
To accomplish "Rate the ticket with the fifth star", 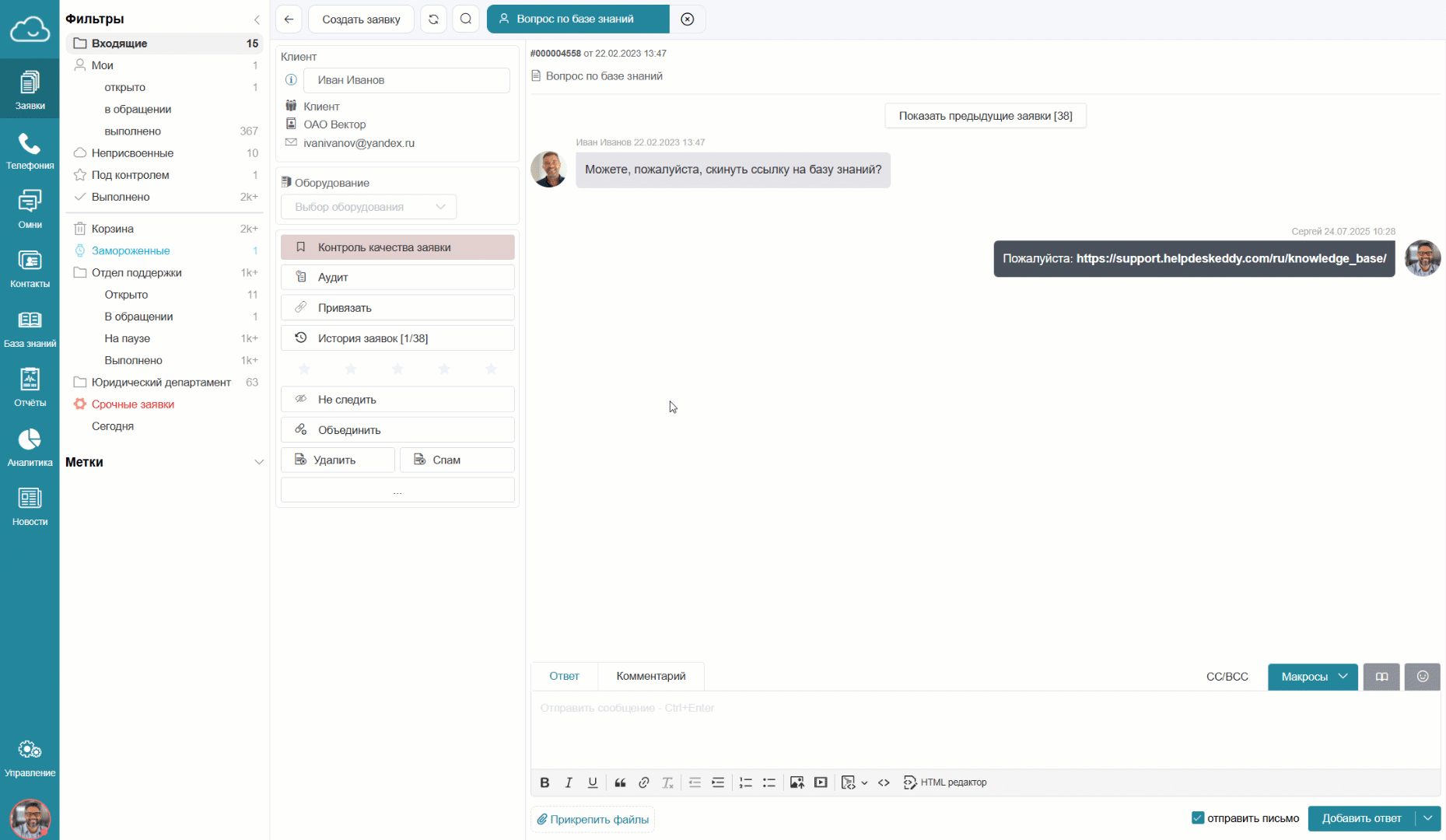I will click(x=491, y=369).
